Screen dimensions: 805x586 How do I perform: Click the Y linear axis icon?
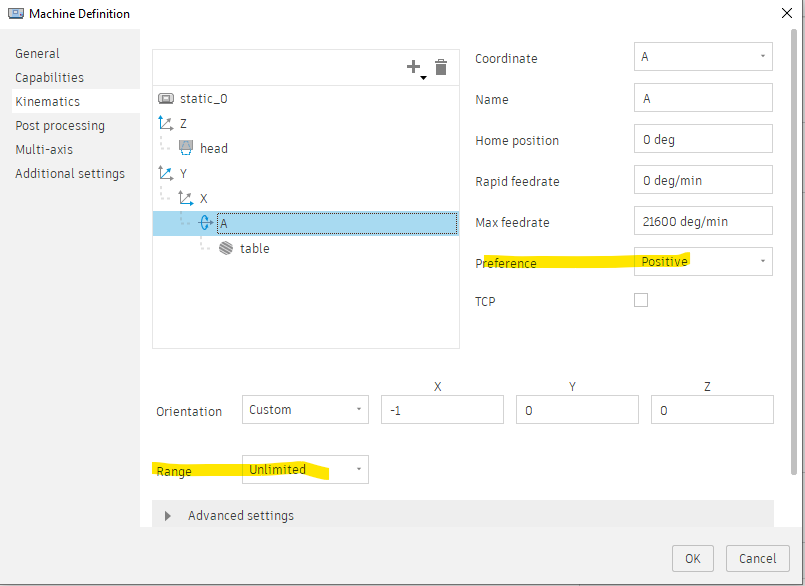166,173
